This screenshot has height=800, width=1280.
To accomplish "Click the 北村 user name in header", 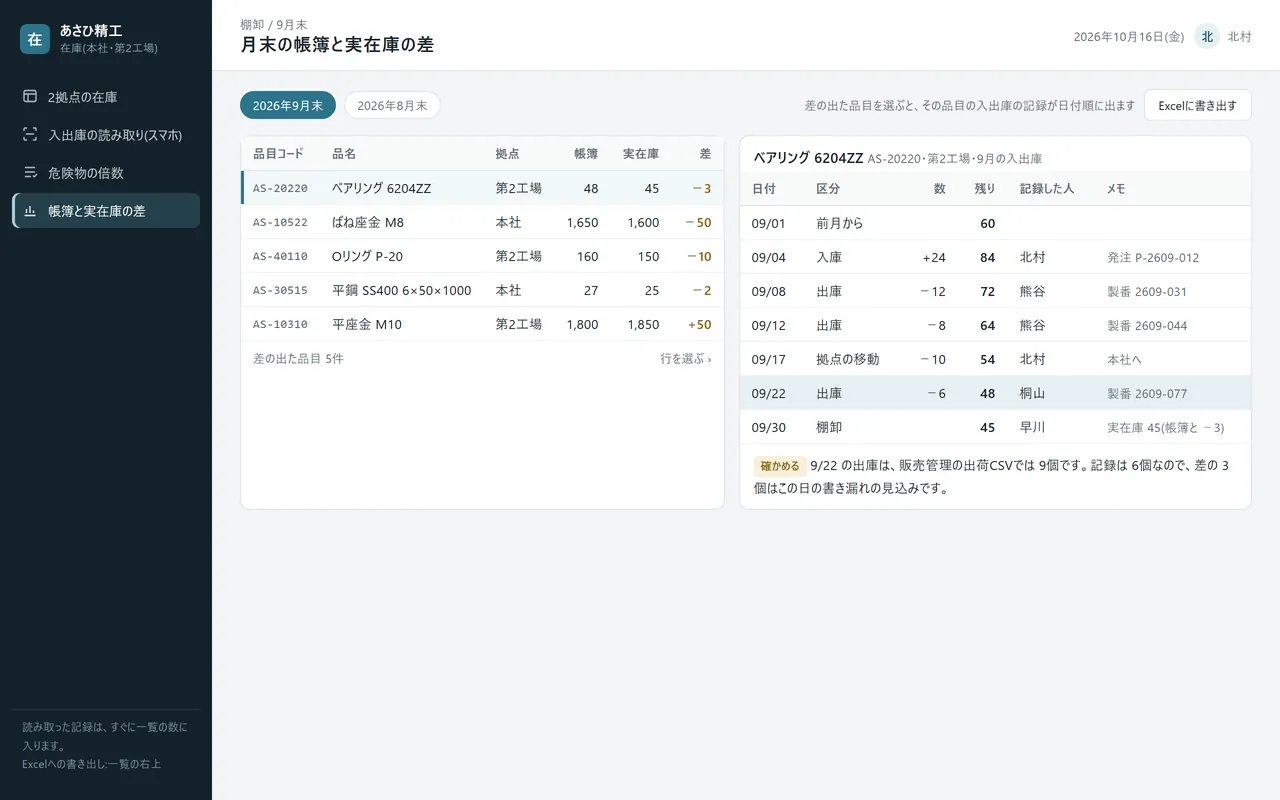I will click(x=1240, y=36).
